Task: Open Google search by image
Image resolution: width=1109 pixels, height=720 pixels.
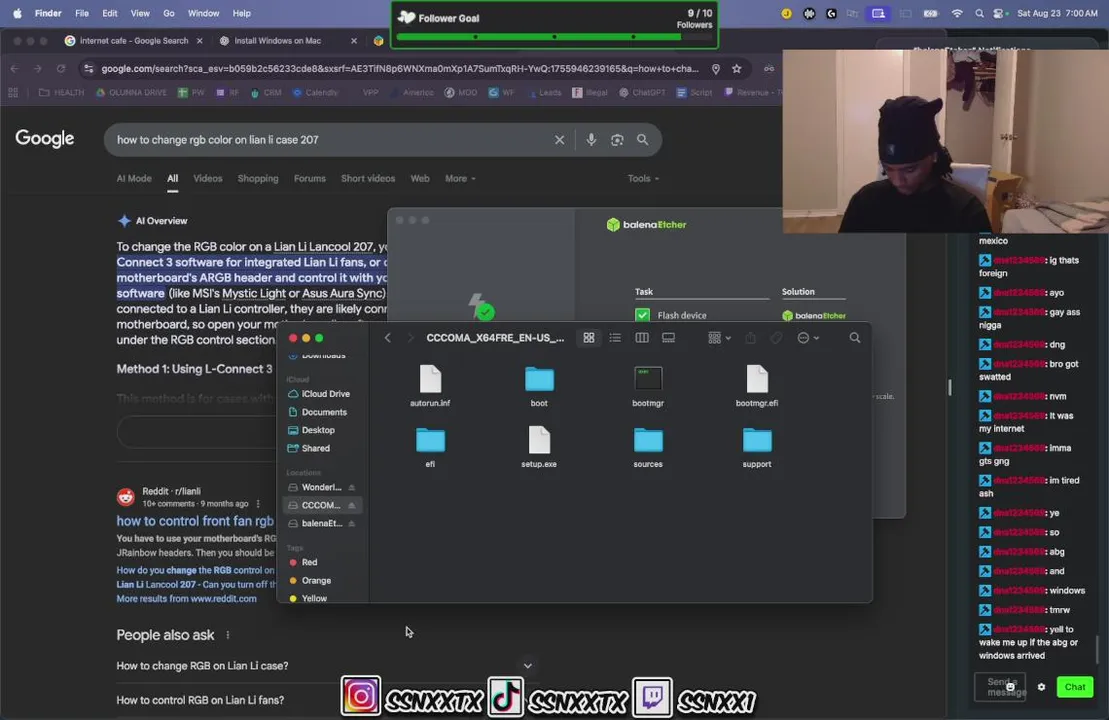Action: click(x=617, y=140)
